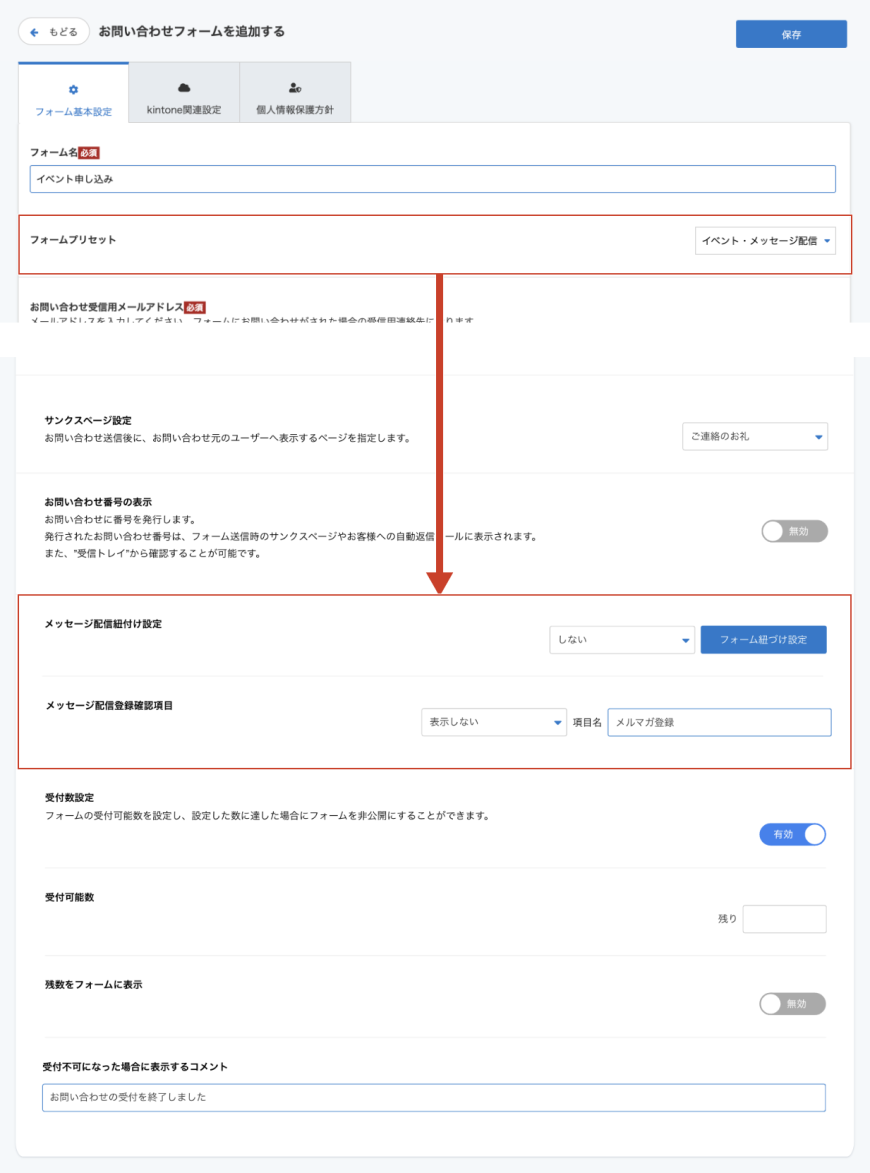Click the back arrow icon beside もどる
The image size is (870, 1173).
click(x=35, y=32)
